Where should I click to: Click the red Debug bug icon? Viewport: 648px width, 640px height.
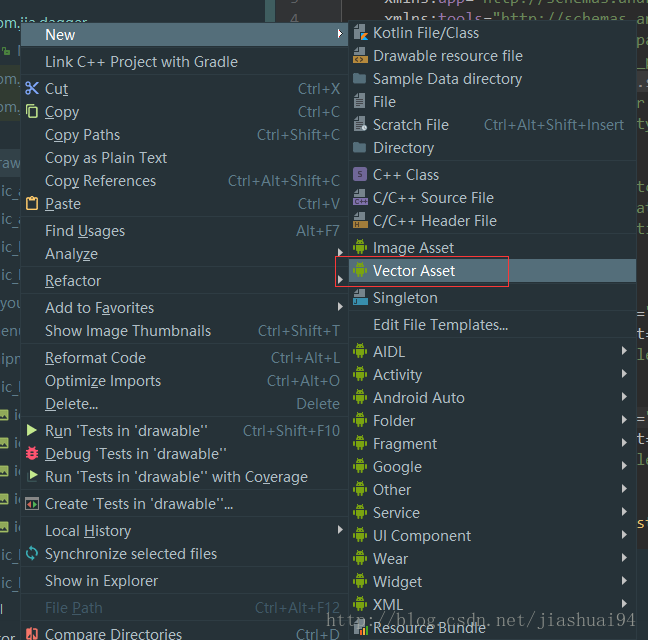[32, 454]
